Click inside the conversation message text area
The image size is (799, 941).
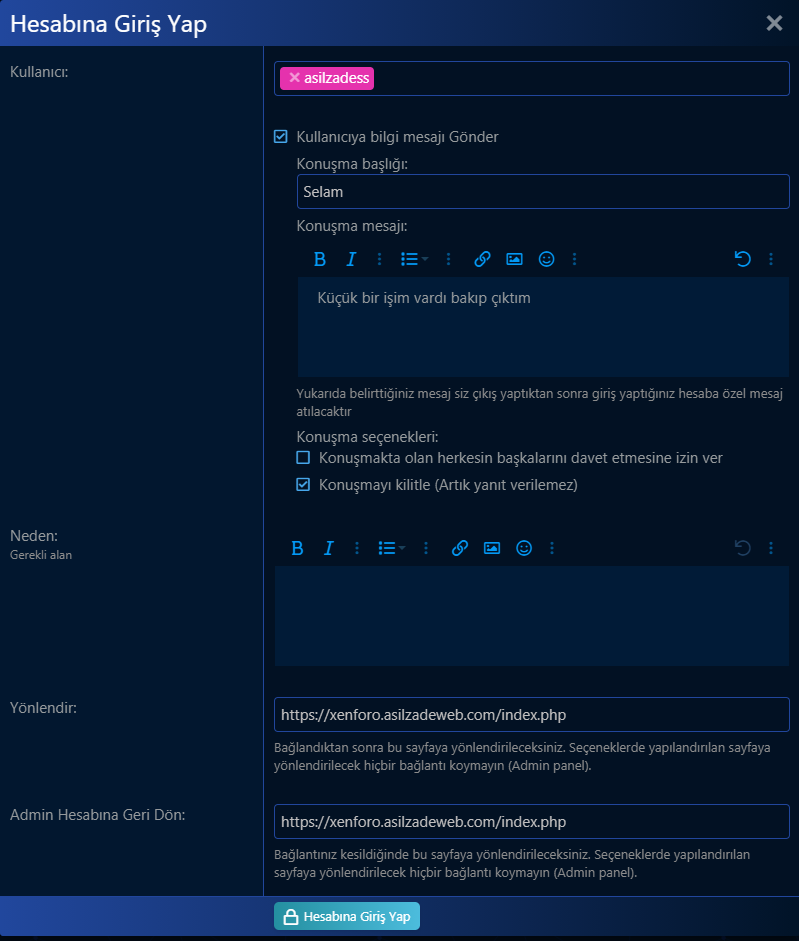pyautogui.click(x=543, y=326)
